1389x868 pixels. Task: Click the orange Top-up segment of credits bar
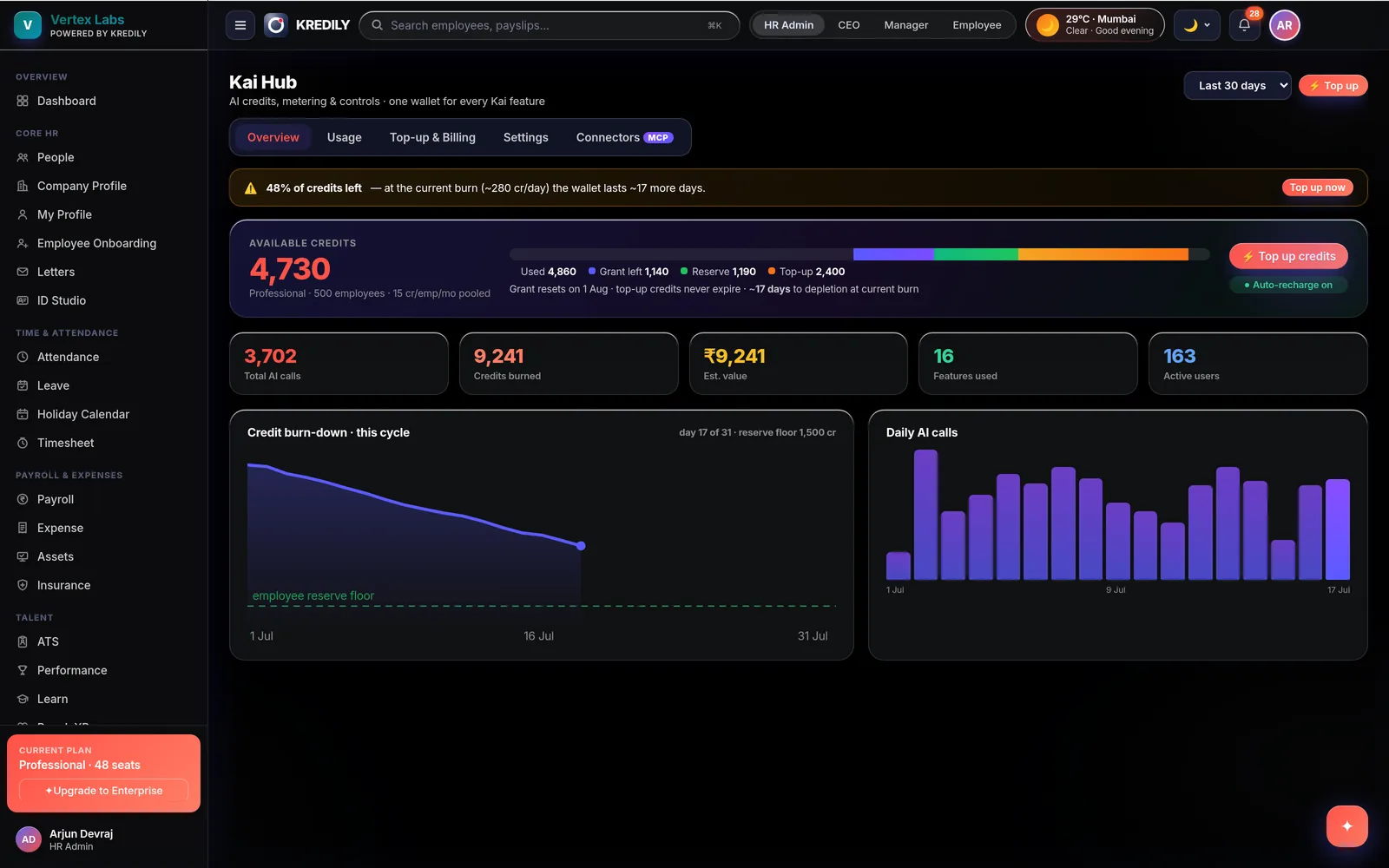point(1103,254)
